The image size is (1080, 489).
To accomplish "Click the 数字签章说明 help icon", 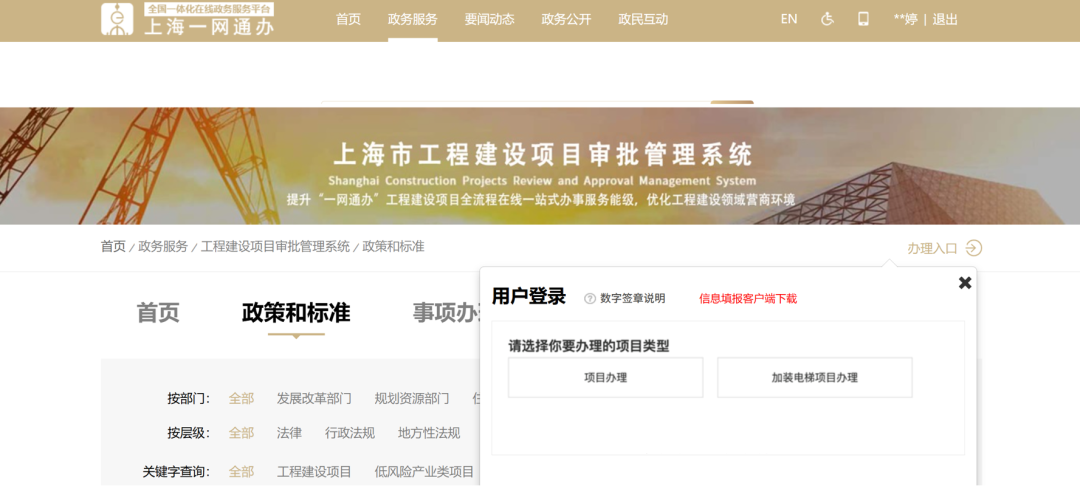I will [x=590, y=298].
